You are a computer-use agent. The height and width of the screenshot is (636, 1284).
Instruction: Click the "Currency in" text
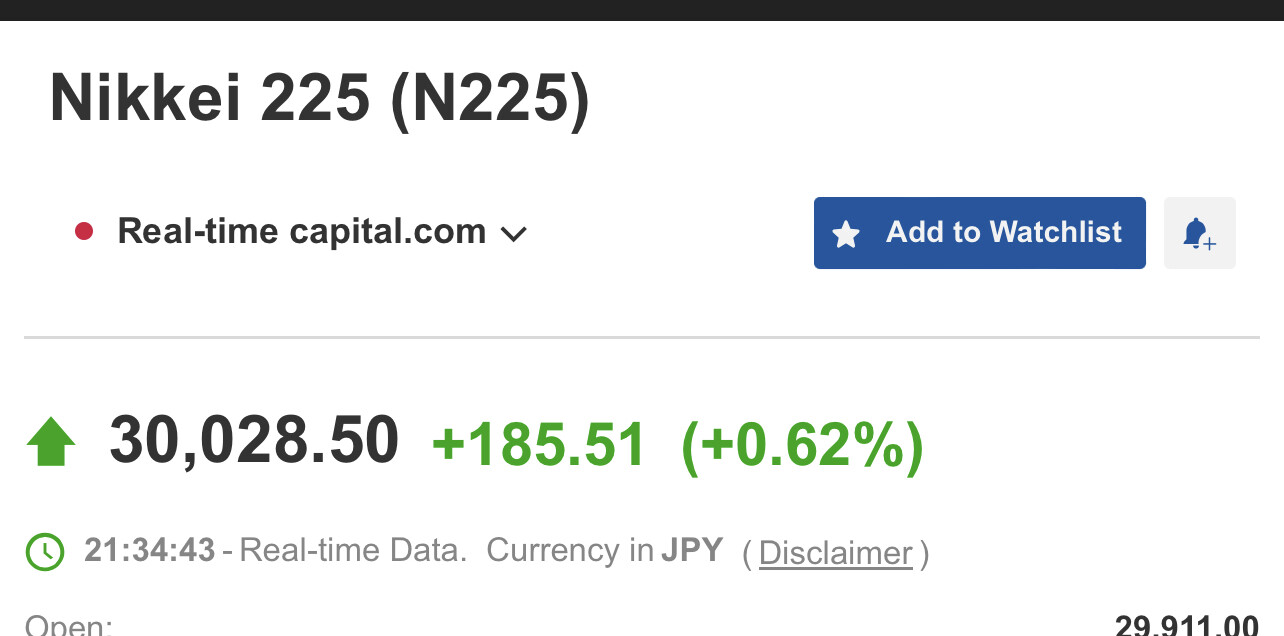click(570, 551)
